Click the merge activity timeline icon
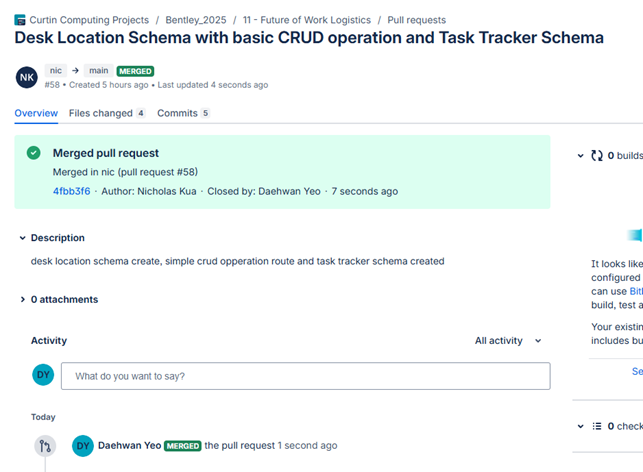The image size is (643, 472). [x=44, y=446]
